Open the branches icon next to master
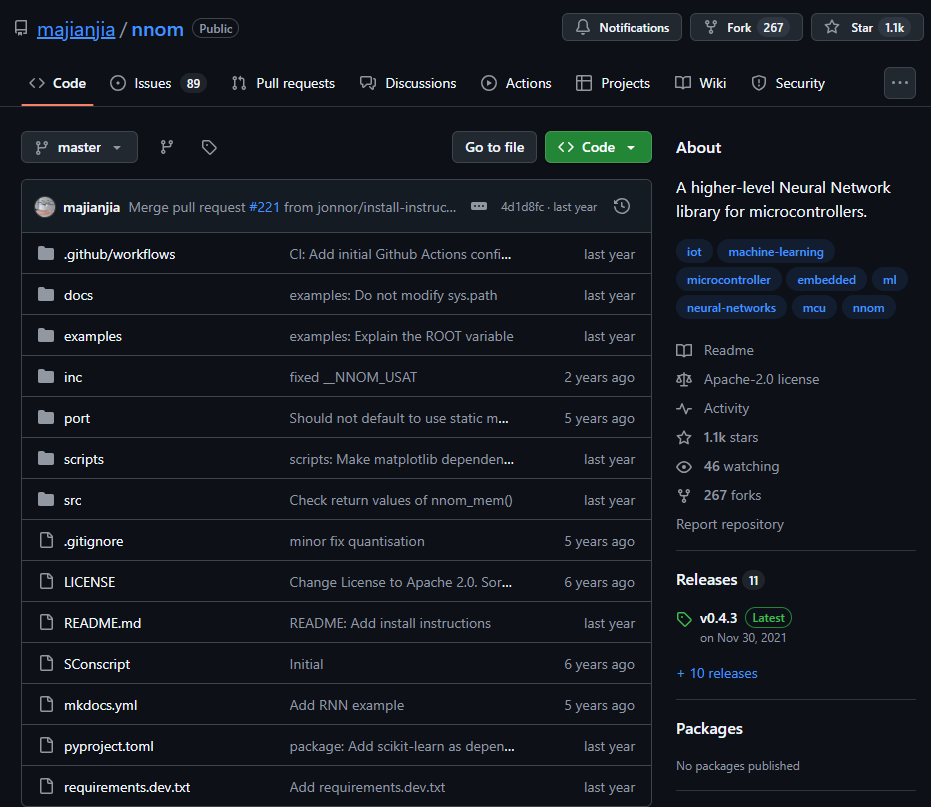The height and width of the screenshot is (807, 931). [167, 147]
